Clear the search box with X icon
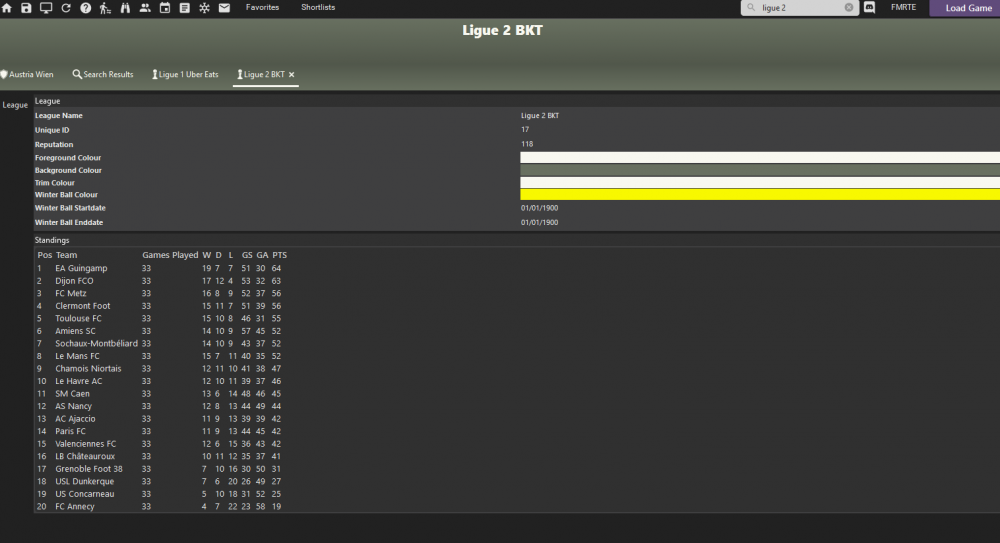The width and height of the screenshot is (1000, 543). (849, 8)
